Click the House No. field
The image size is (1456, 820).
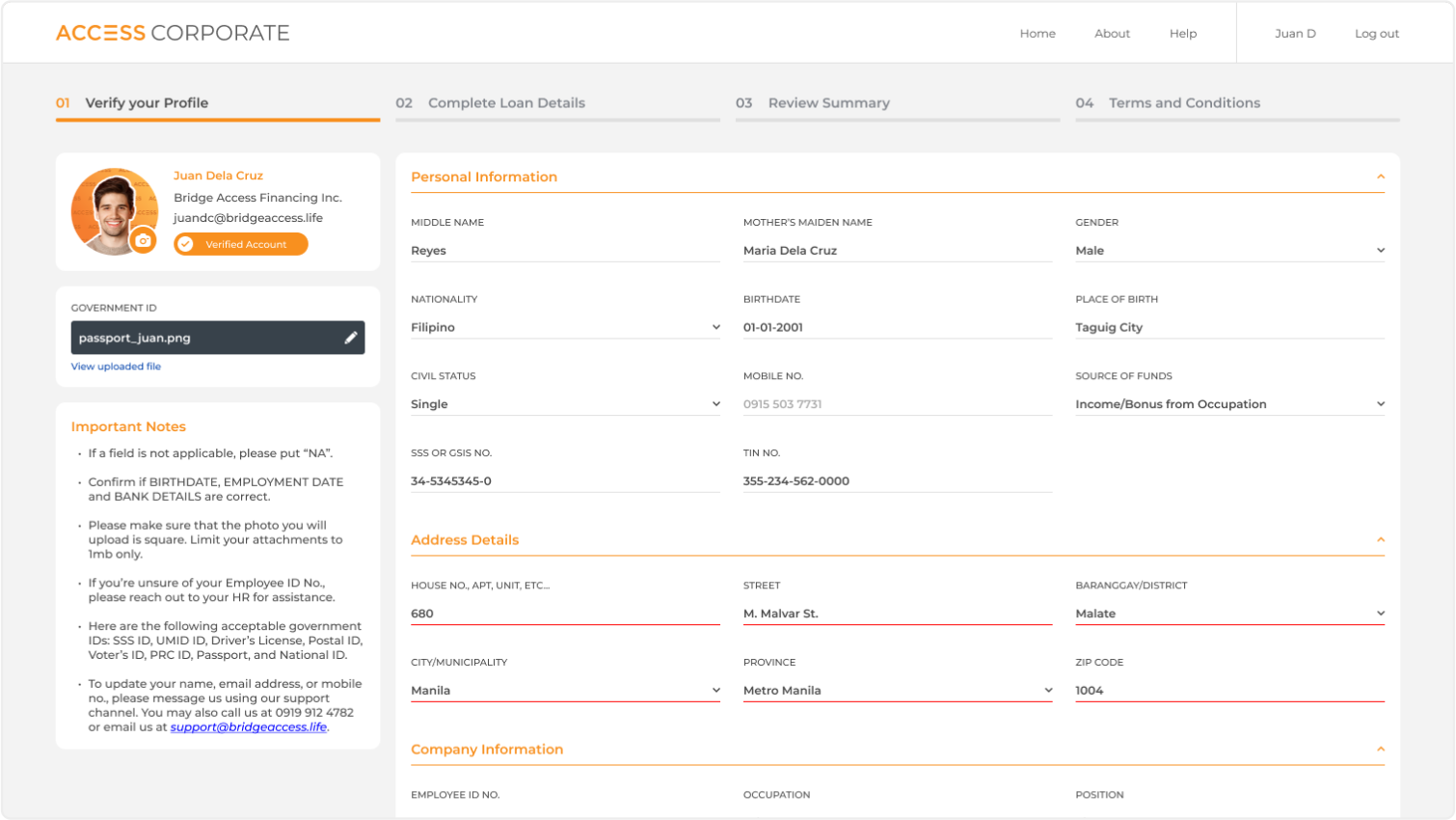565,614
